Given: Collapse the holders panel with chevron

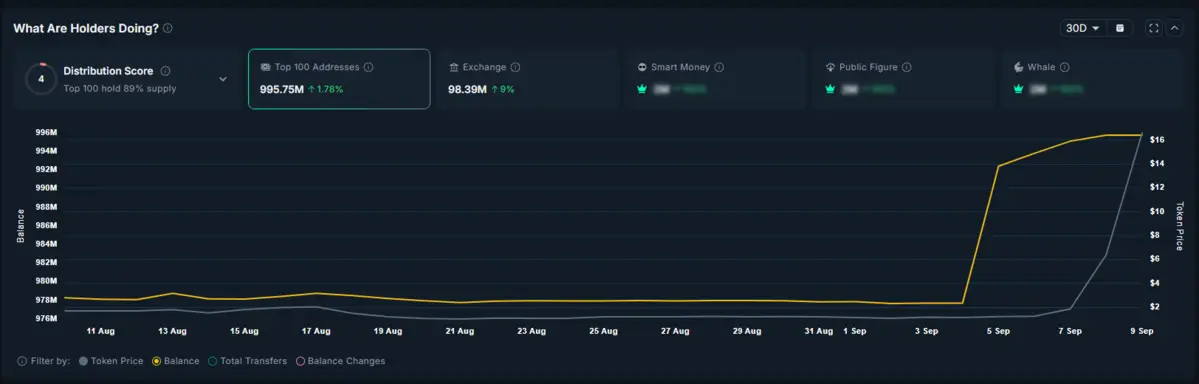Looking at the screenshot, I should point(1175,28).
